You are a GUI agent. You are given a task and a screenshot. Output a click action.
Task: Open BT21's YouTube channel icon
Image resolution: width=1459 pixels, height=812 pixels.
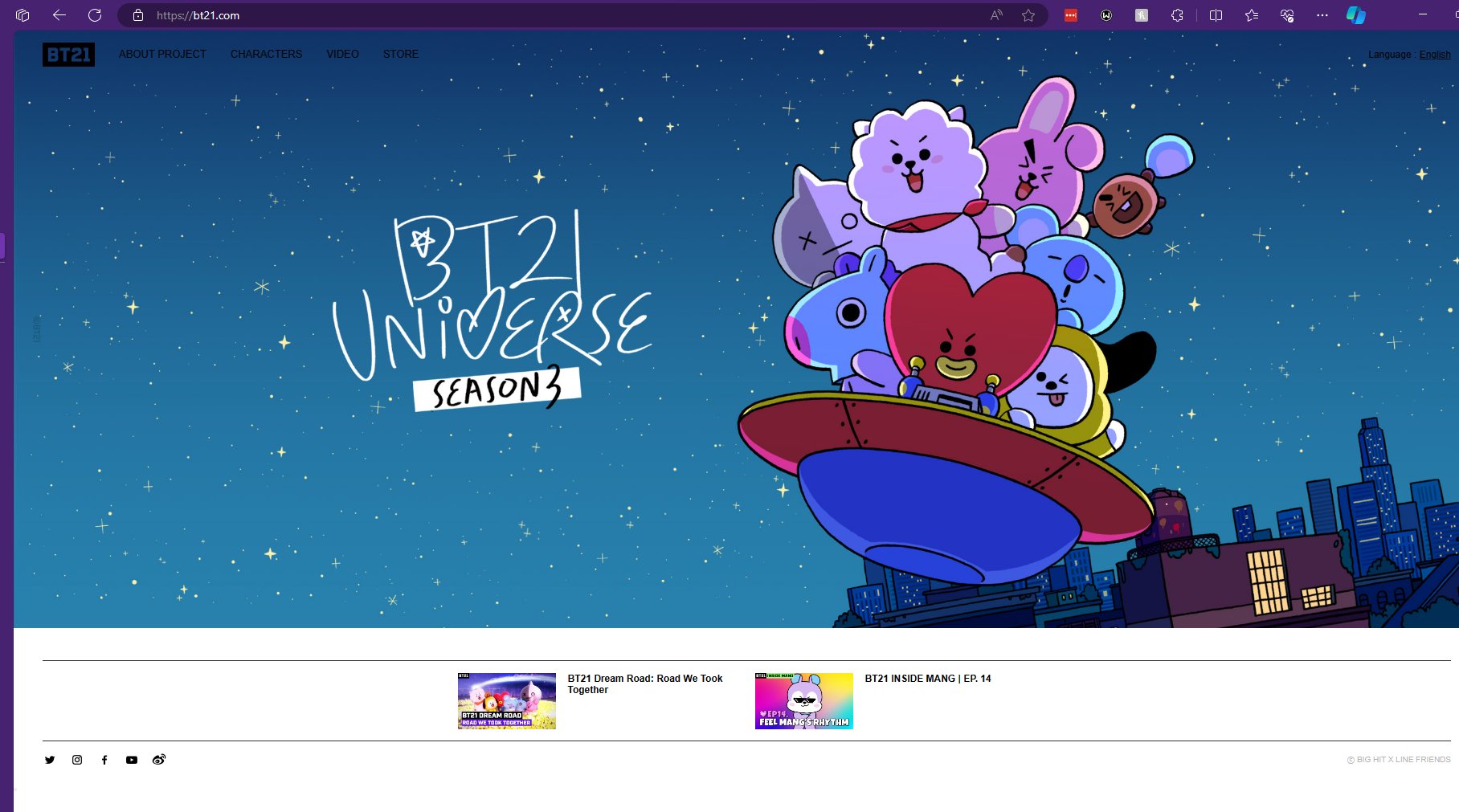132,759
